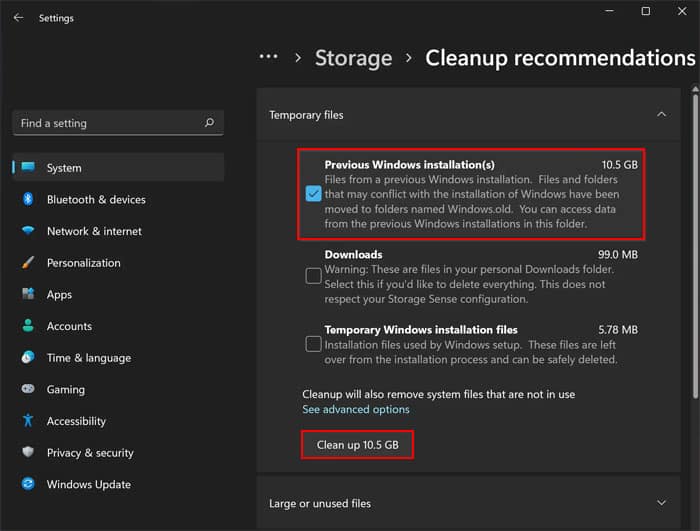700x531 pixels.
Task: Click the Accessibility figure icon
Action: coord(28,420)
